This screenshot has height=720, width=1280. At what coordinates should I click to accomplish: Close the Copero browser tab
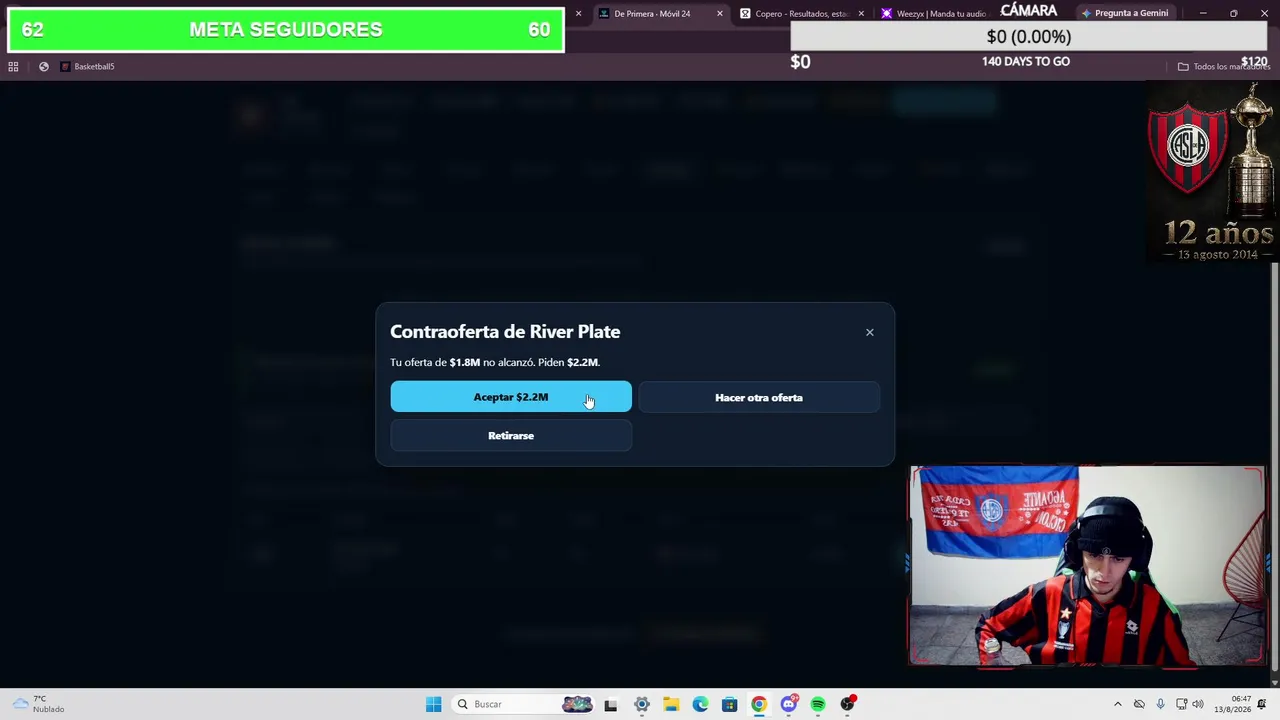(x=861, y=14)
